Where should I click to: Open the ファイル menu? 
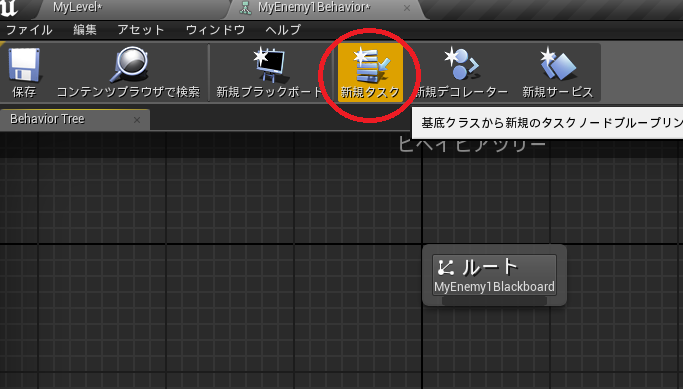coord(29,30)
